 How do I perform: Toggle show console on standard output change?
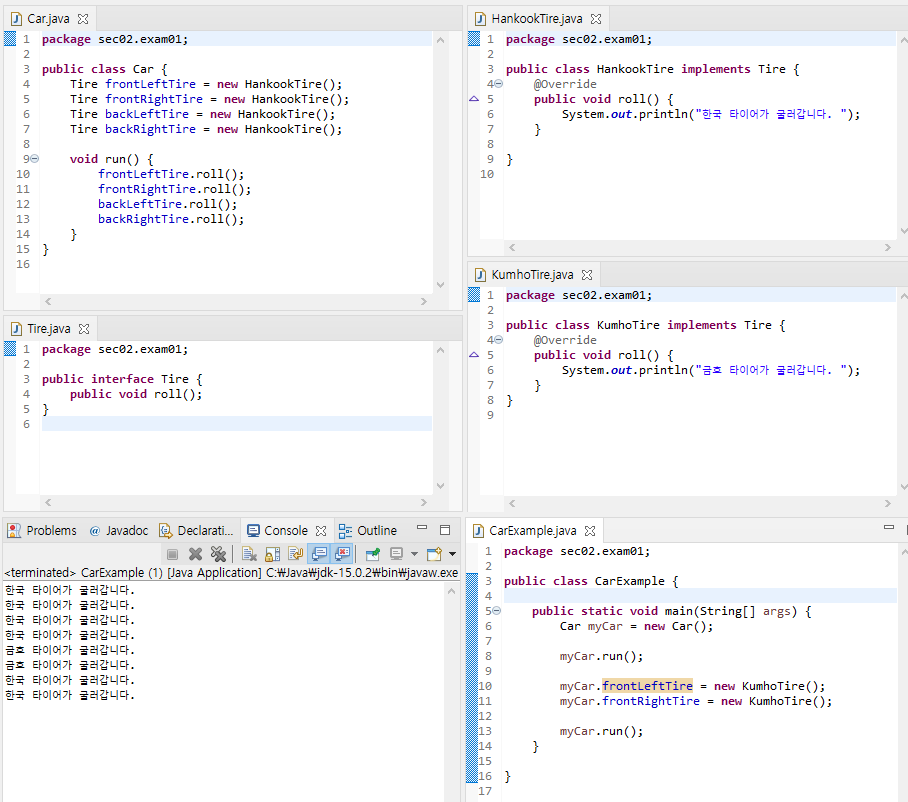tap(318, 554)
